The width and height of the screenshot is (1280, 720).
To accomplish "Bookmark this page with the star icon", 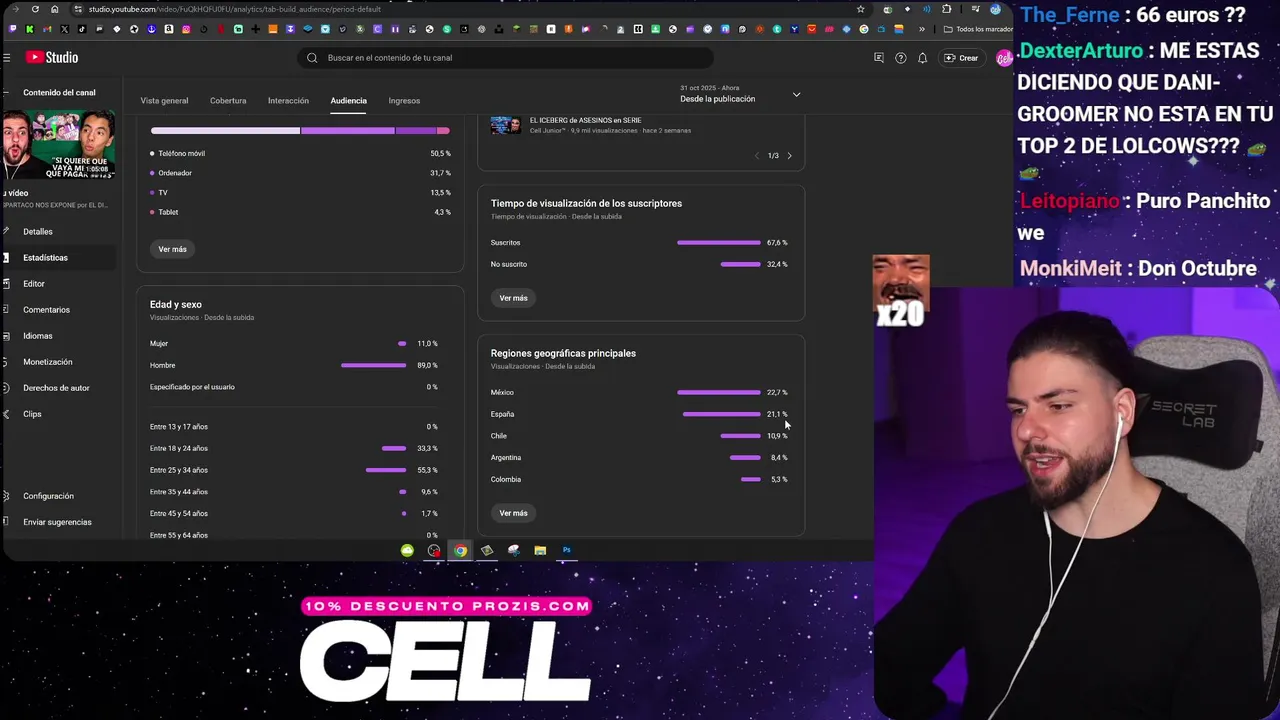I will coord(860,9).
